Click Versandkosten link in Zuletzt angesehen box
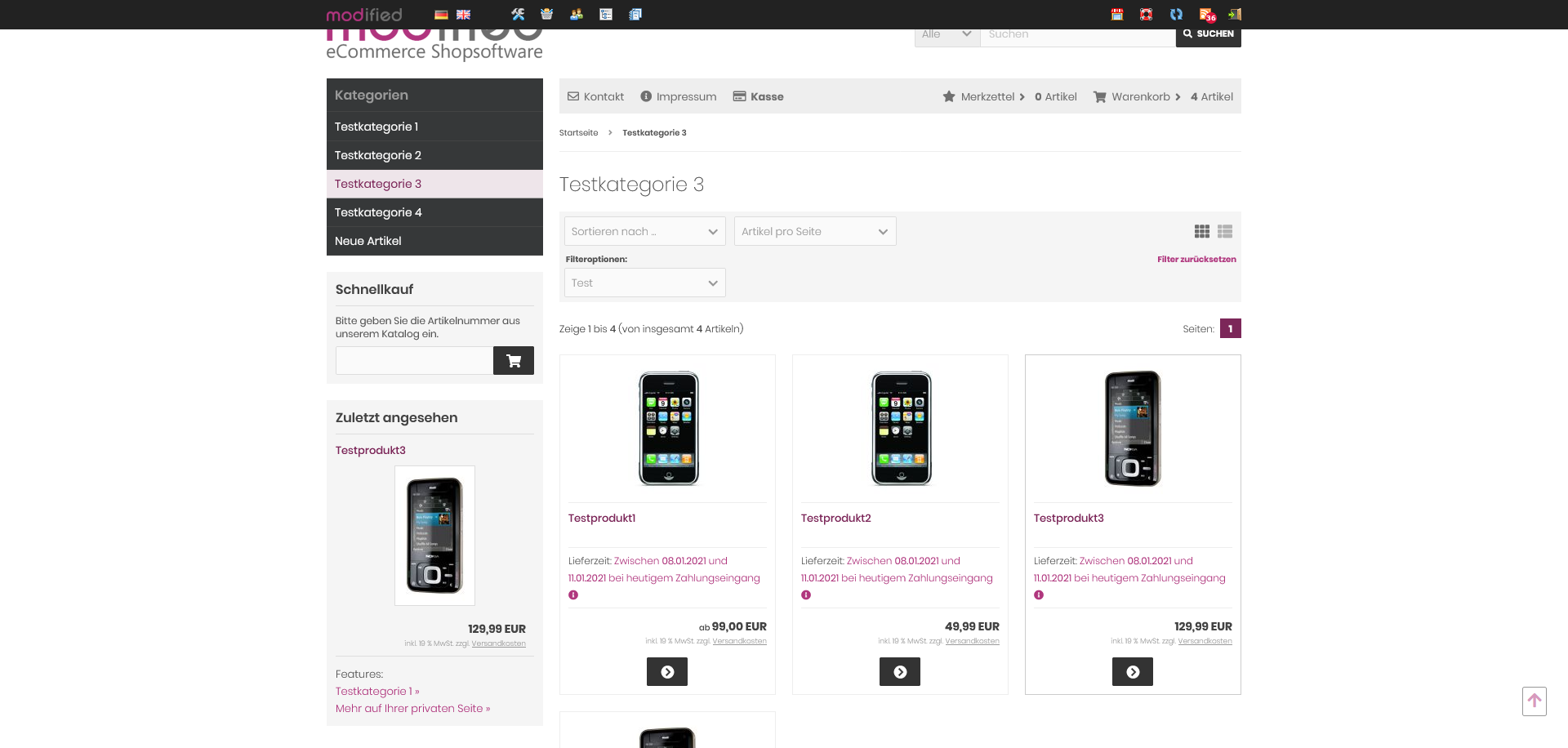1568x748 pixels. (x=498, y=644)
